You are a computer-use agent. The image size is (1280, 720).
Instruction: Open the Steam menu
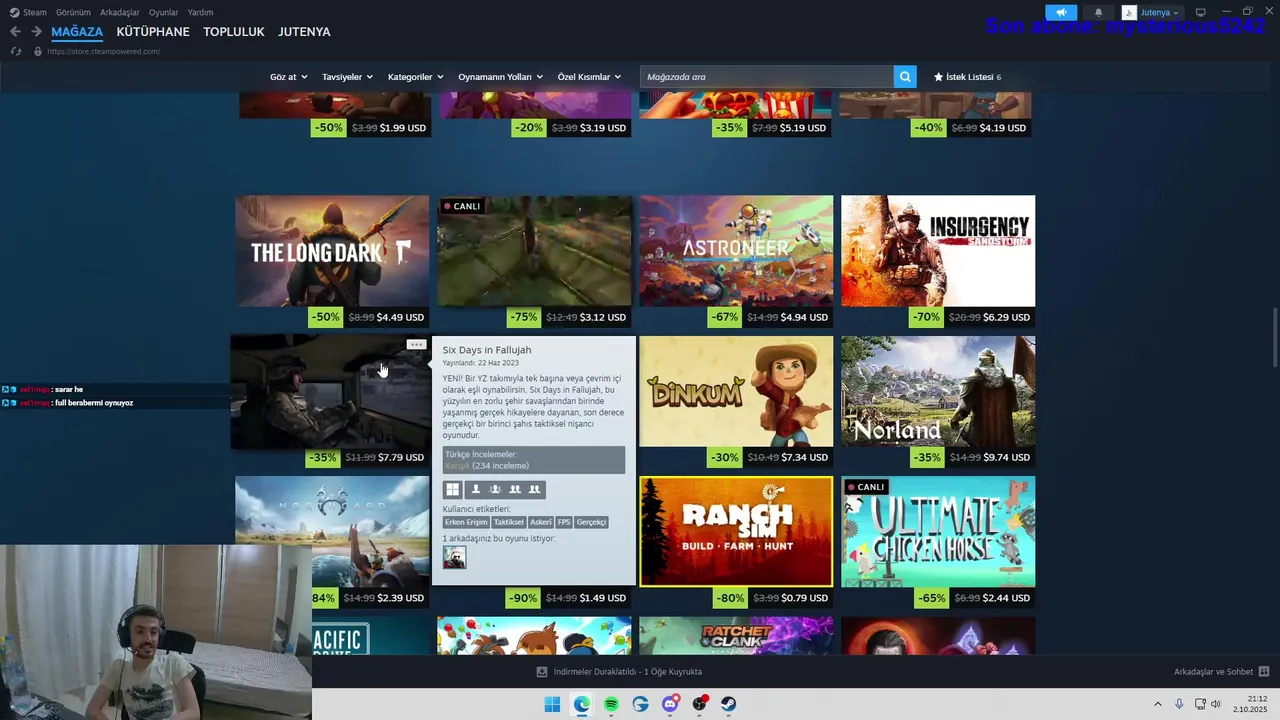tap(29, 13)
